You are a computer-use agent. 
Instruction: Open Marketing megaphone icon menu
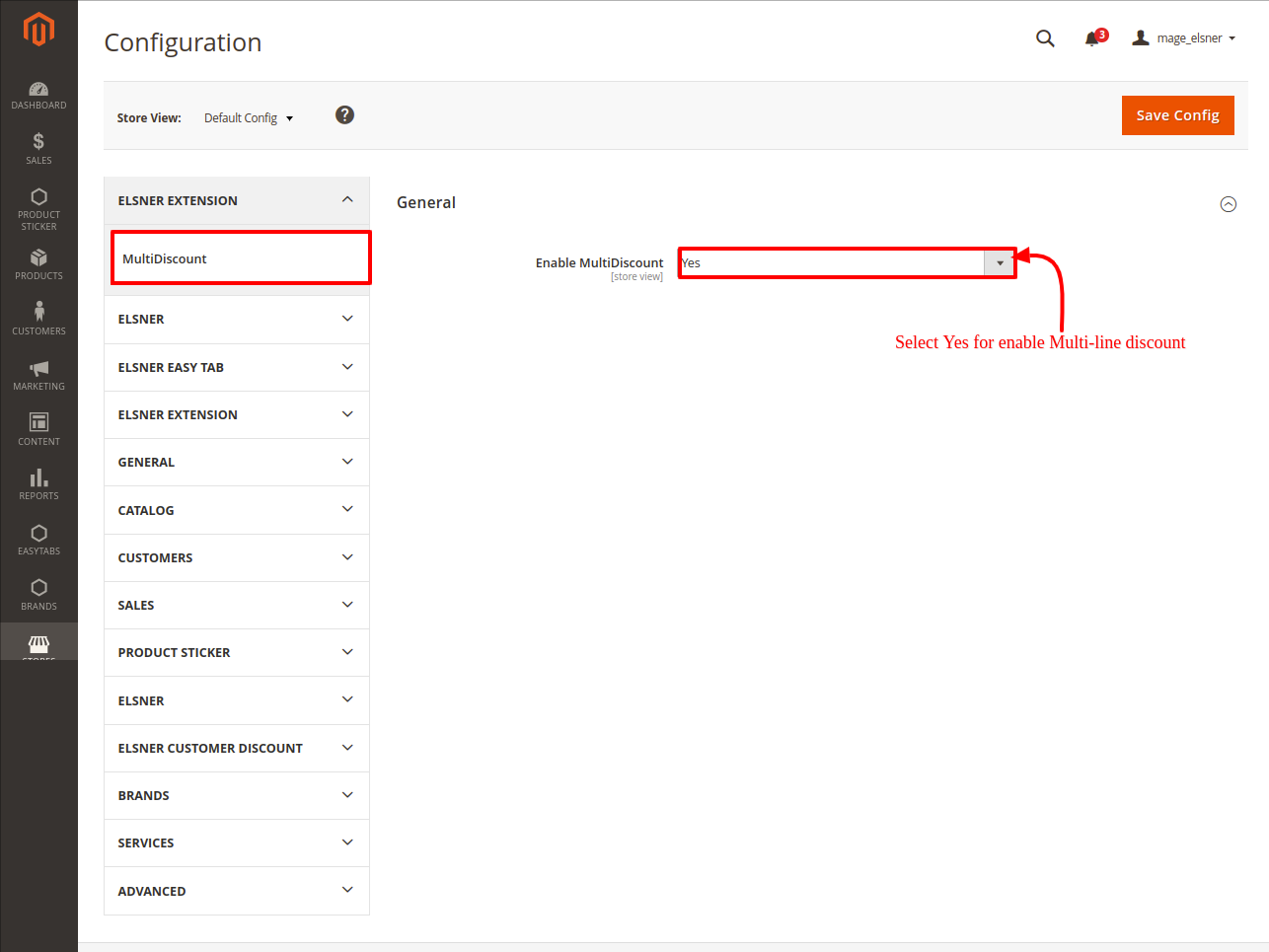coord(38,374)
